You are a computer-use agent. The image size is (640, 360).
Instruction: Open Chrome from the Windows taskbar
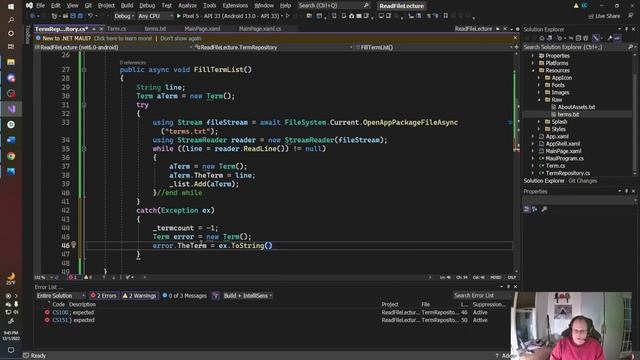(x=11, y=156)
